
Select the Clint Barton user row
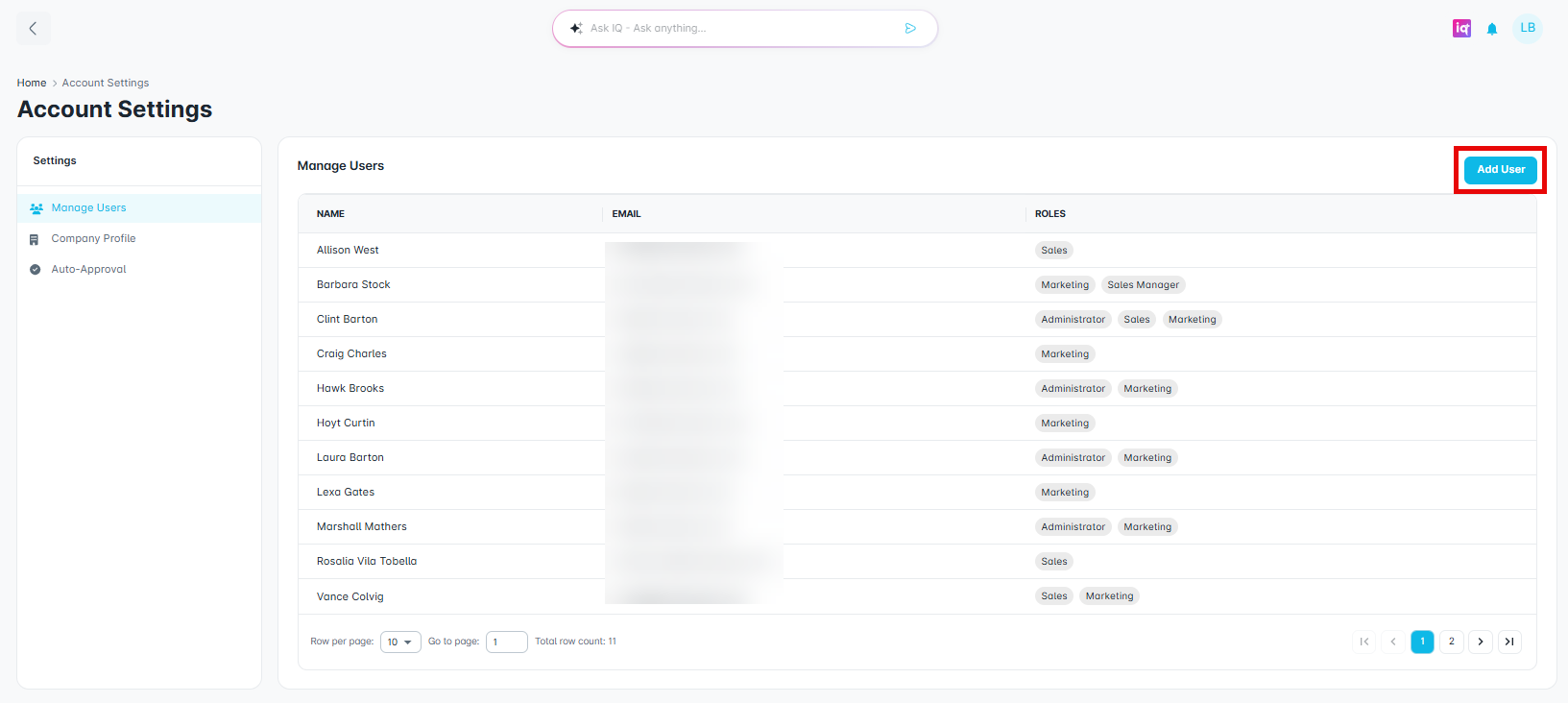pyautogui.click(x=348, y=320)
